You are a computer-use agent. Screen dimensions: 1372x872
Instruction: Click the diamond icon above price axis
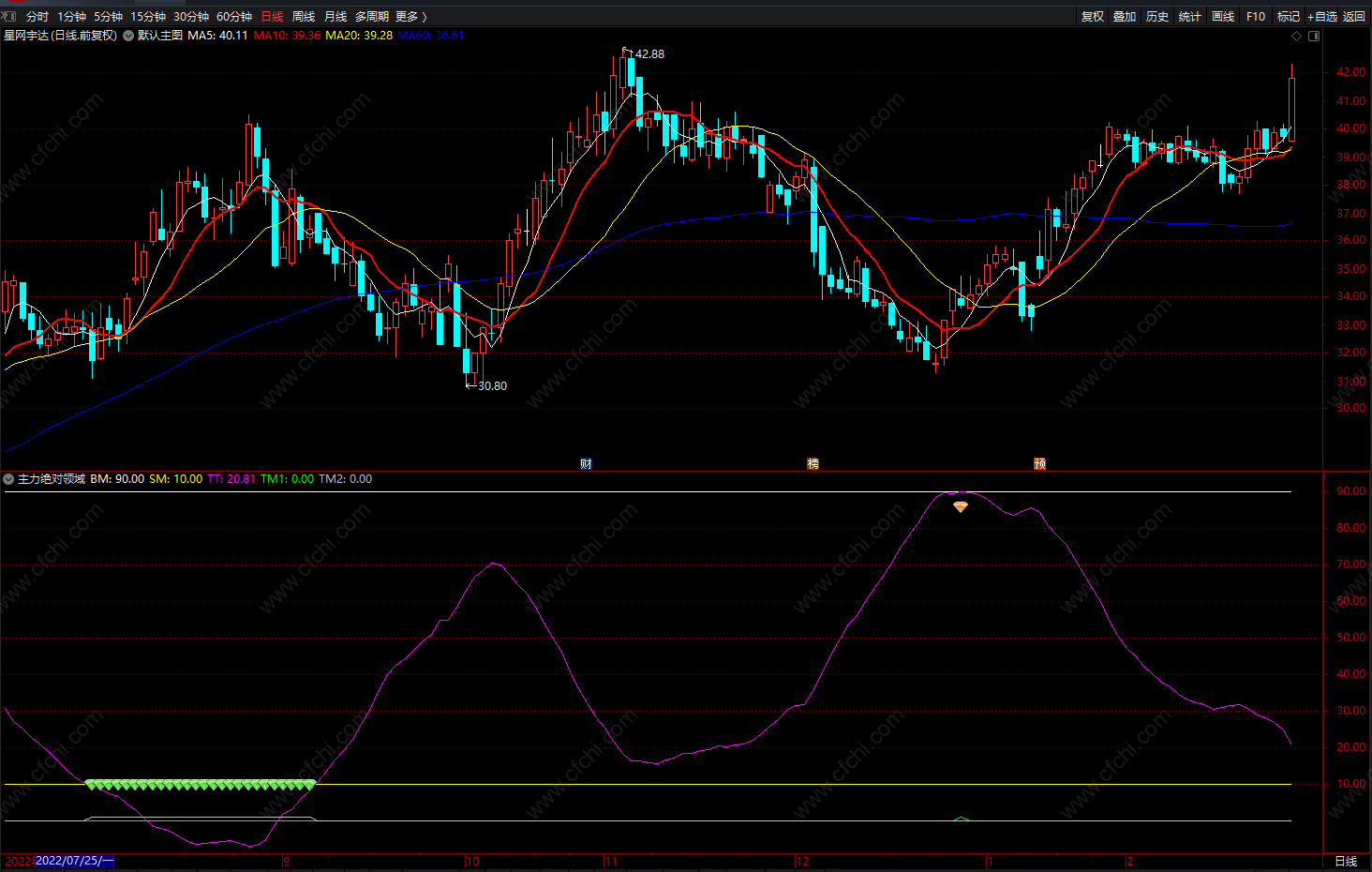tap(1297, 37)
